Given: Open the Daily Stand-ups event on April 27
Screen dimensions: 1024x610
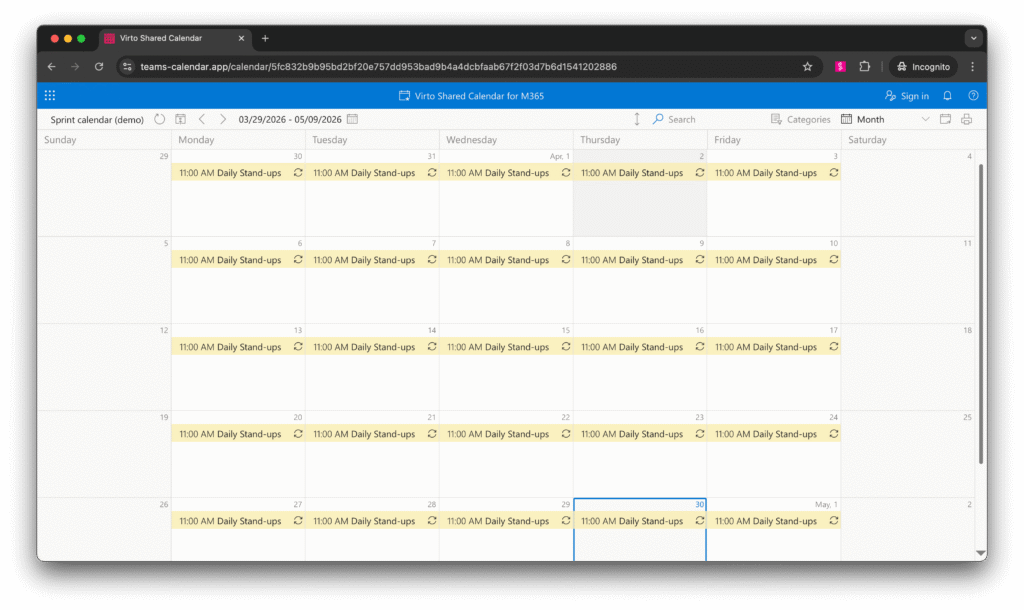Looking at the screenshot, I should tap(238, 521).
